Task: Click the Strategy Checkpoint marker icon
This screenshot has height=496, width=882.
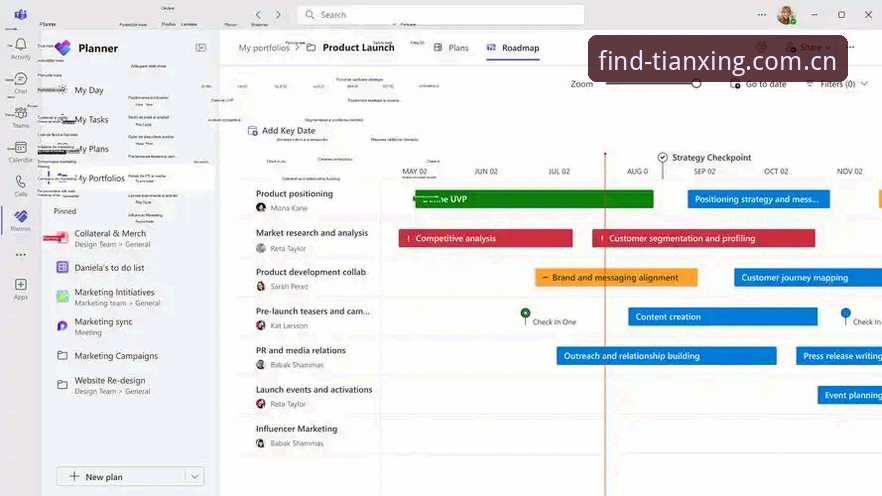Action: click(x=663, y=157)
